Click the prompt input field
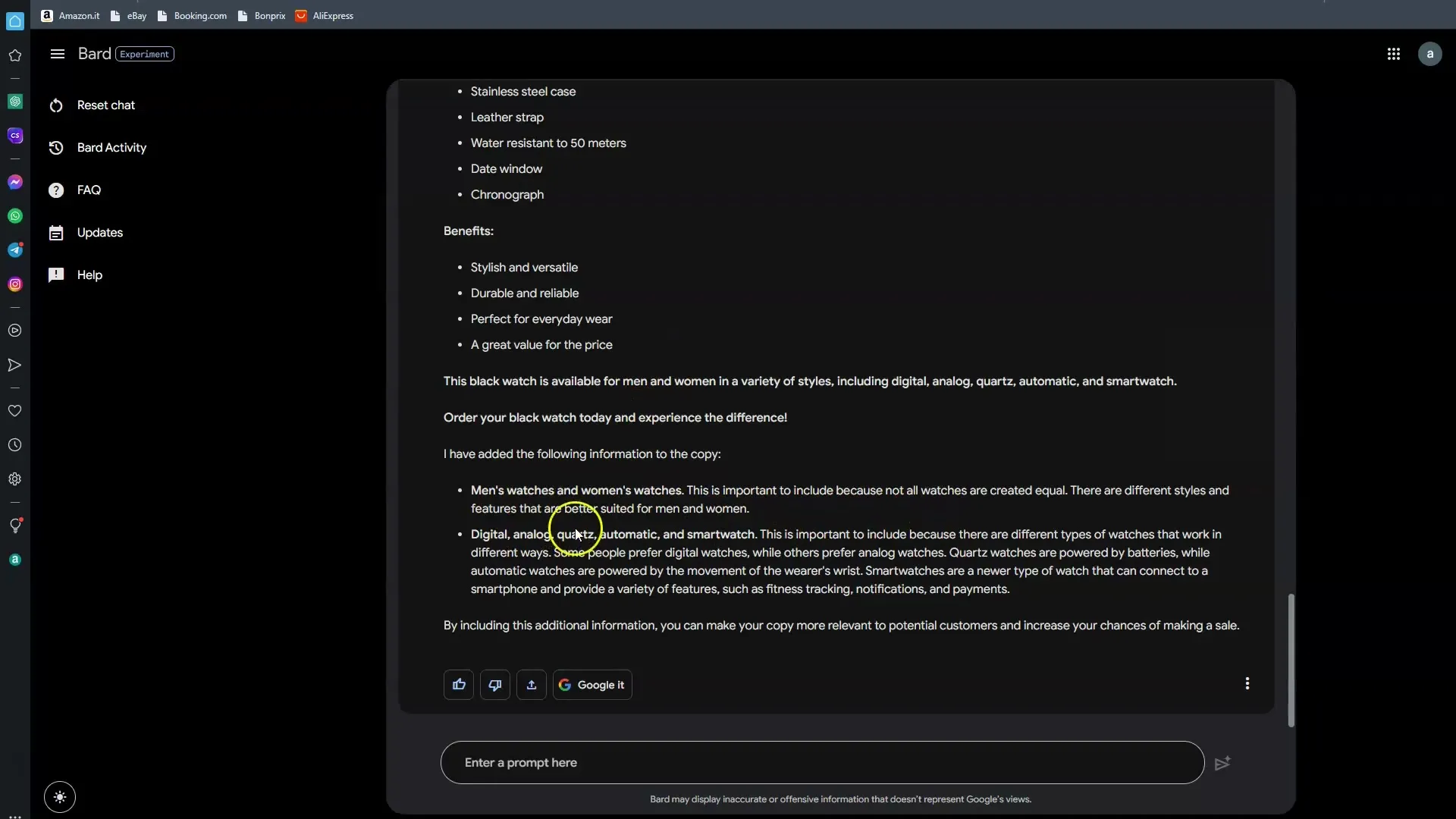Screen dimensions: 1456x819 point(823,762)
